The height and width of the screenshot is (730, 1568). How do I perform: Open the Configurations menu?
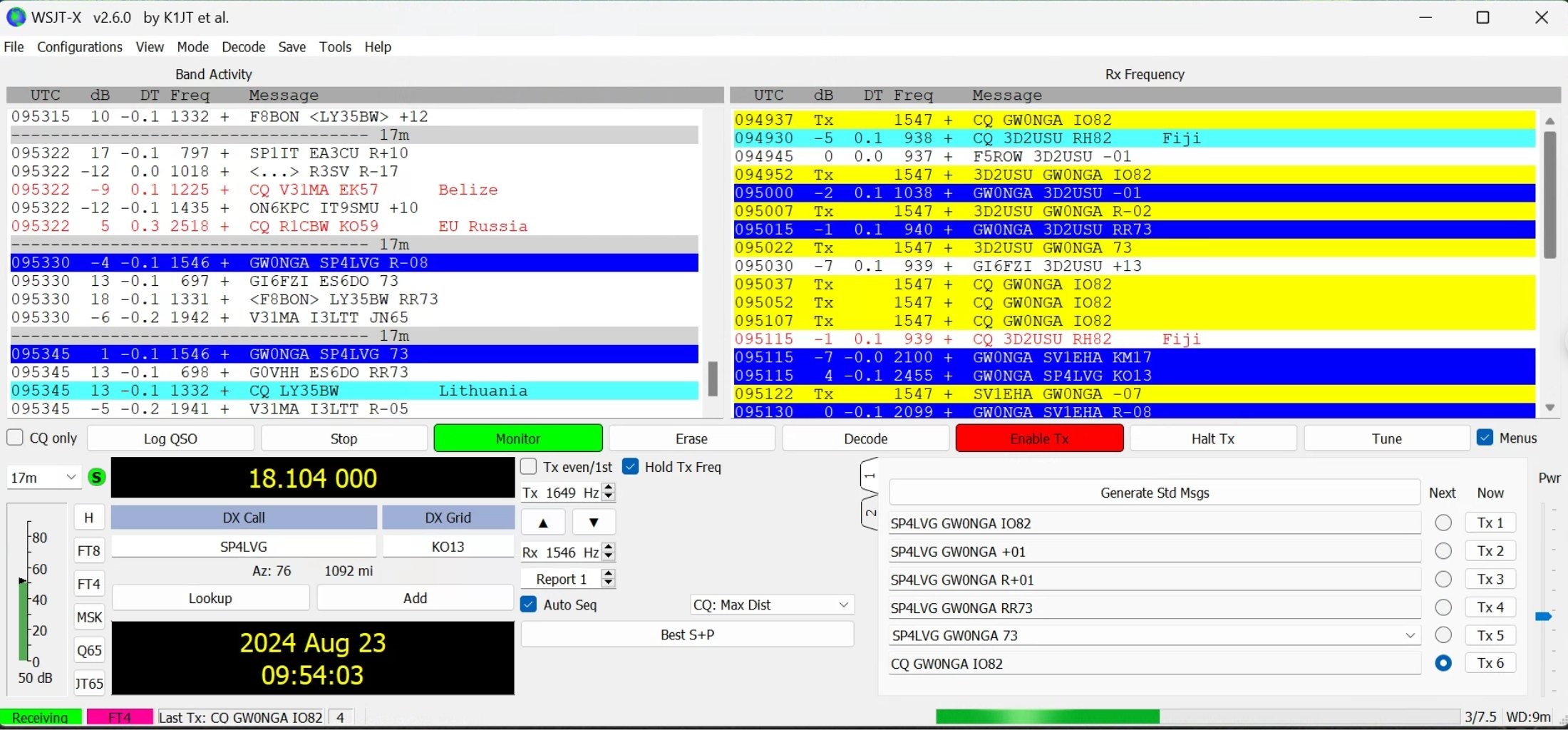point(79,47)
